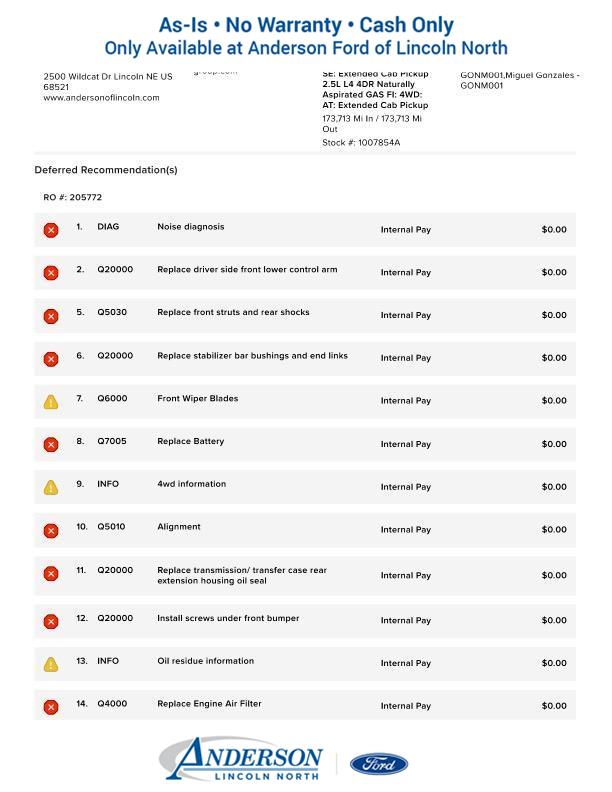
Task: Click red X icon beside Replace Battery
Action: coord(51,445)
